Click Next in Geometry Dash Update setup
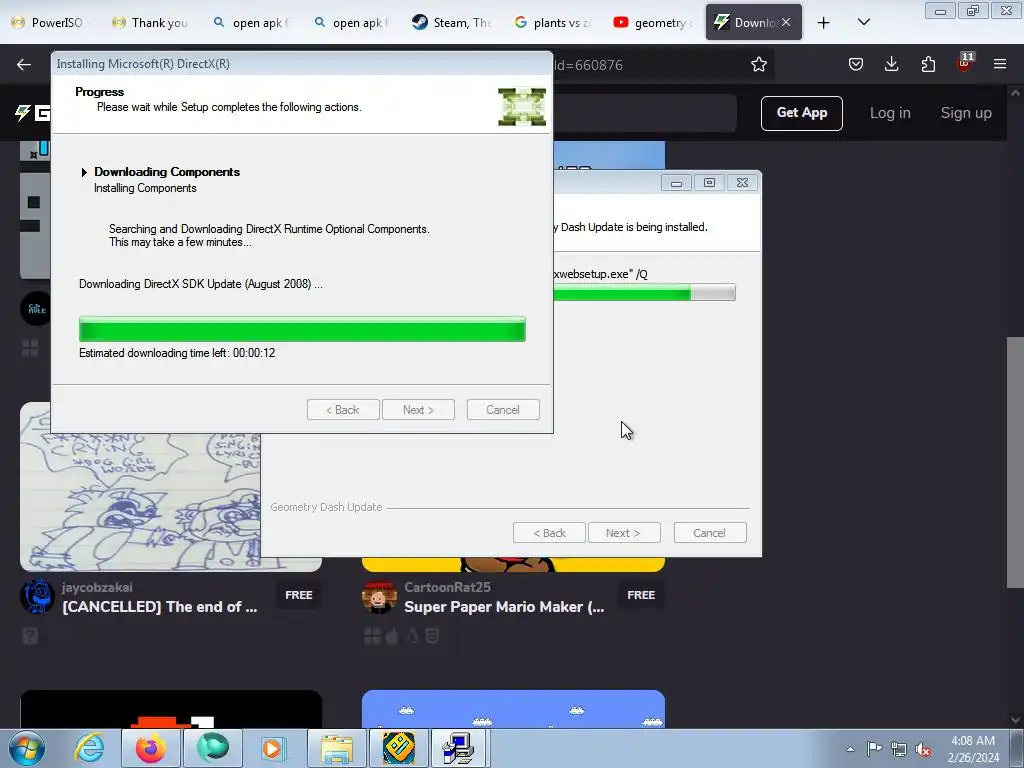 click(624, 533)
